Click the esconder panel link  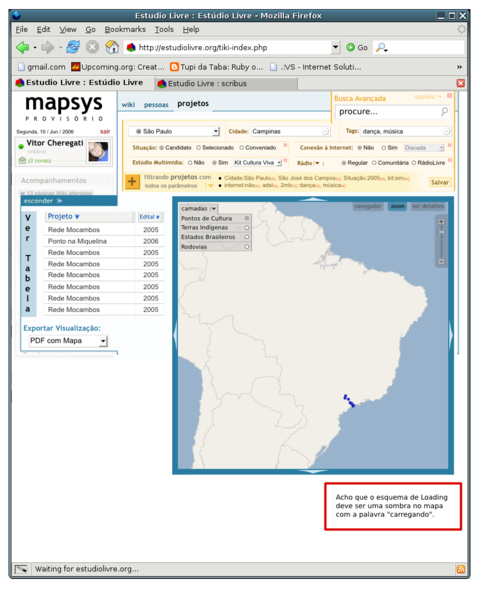point(43,201)
